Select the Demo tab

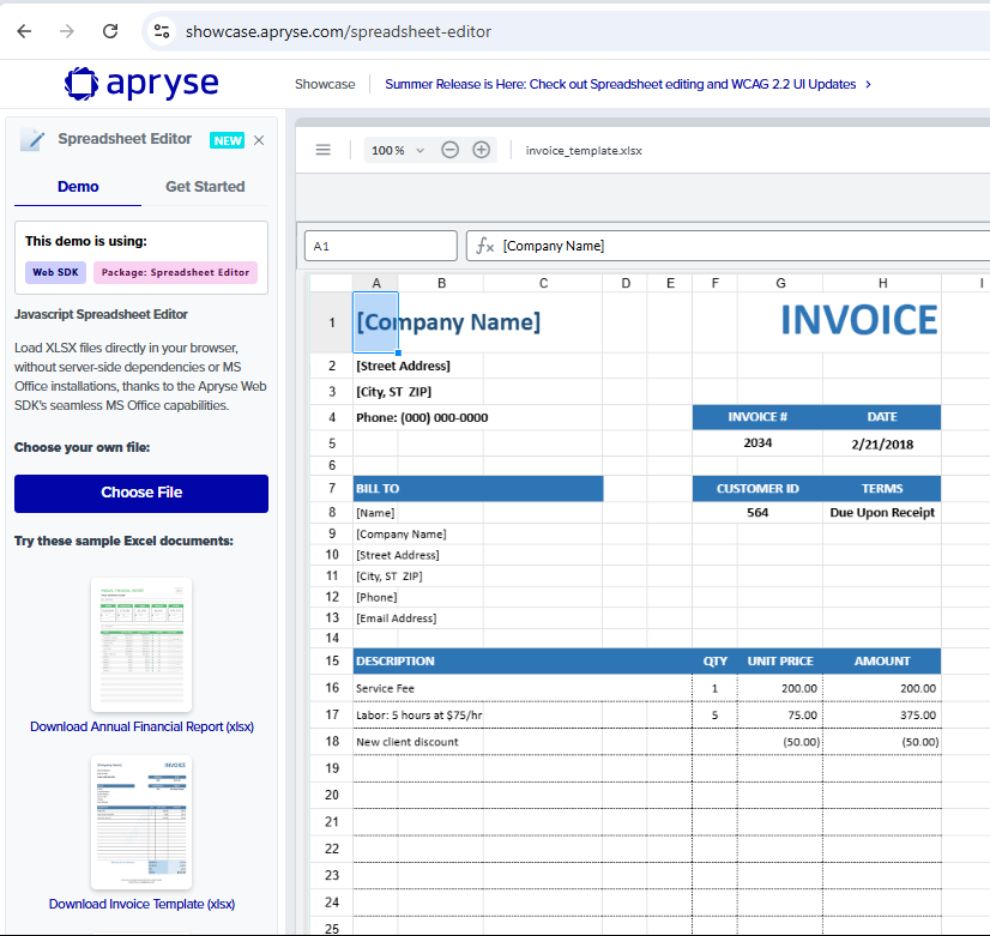[x=78, y=186]
